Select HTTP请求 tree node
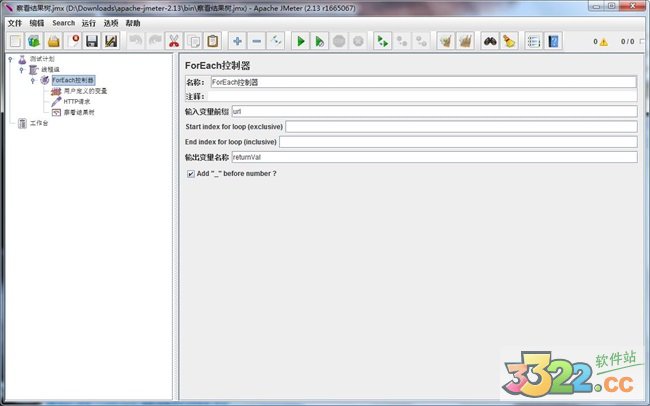 77,102
